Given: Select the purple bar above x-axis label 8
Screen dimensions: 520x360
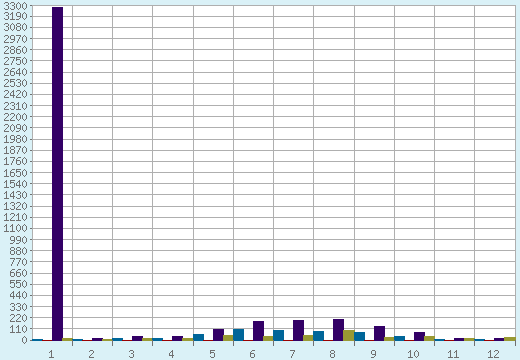Looking at the screenshot, I should coord(338,330).
